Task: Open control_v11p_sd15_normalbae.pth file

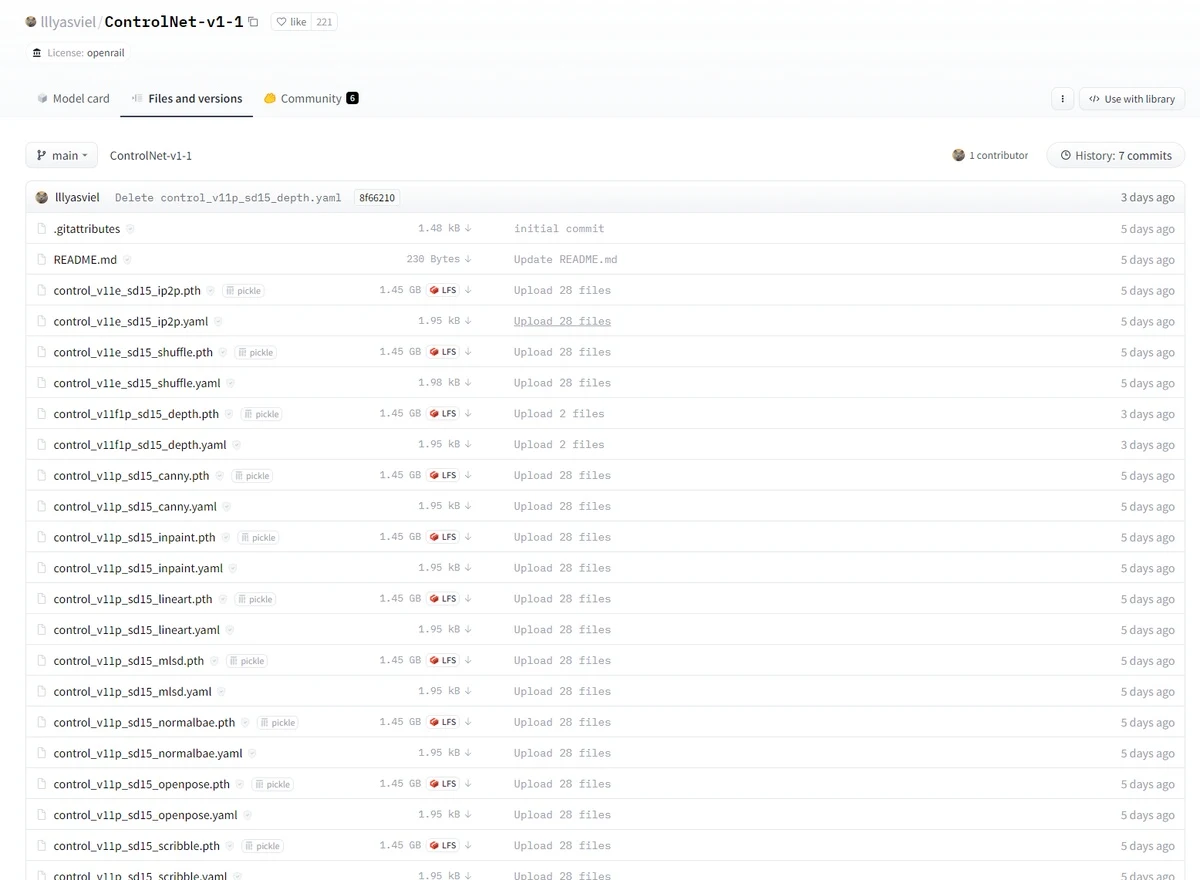Action: point(144,723)
